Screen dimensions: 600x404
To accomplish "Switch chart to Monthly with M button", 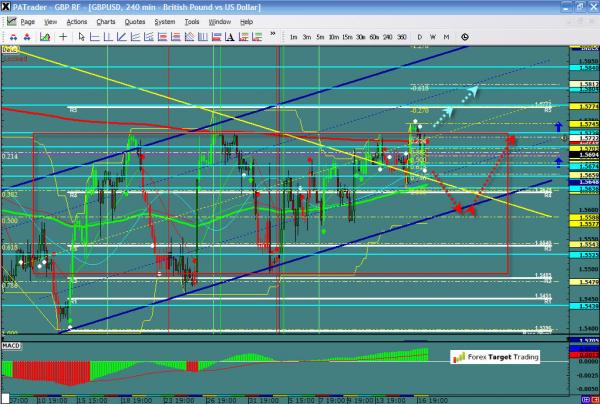I will pos(446,37).
